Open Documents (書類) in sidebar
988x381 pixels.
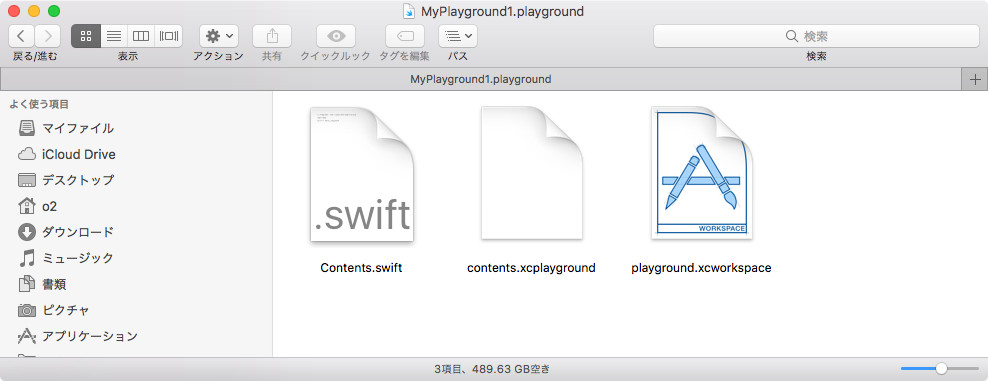click(x=42, y=284)
